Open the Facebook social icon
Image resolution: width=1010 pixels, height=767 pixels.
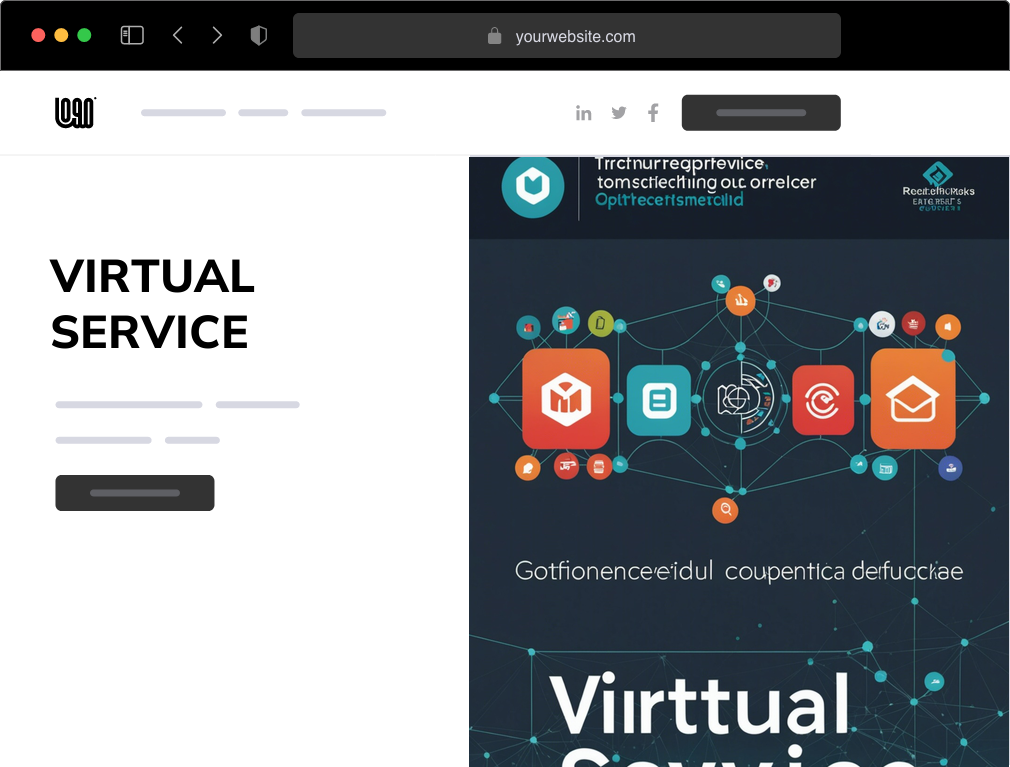tap(653, 113)
